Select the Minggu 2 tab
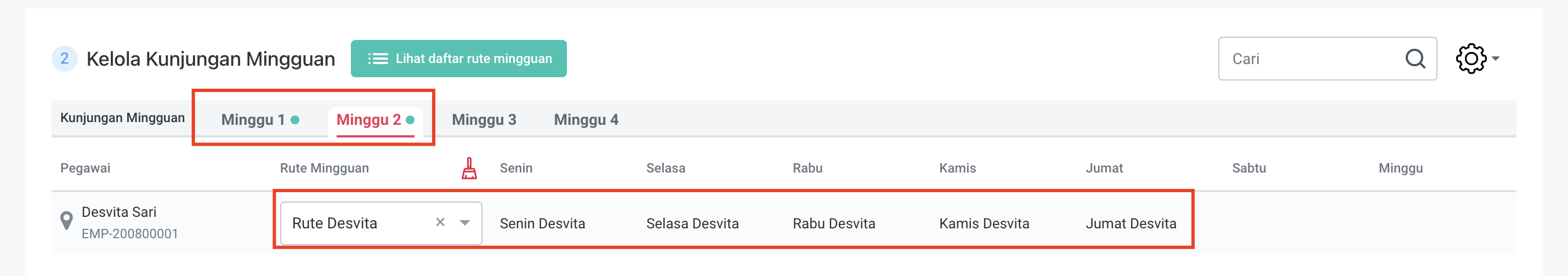This screenshot has height=276, width=1568. tap(368, 120)
